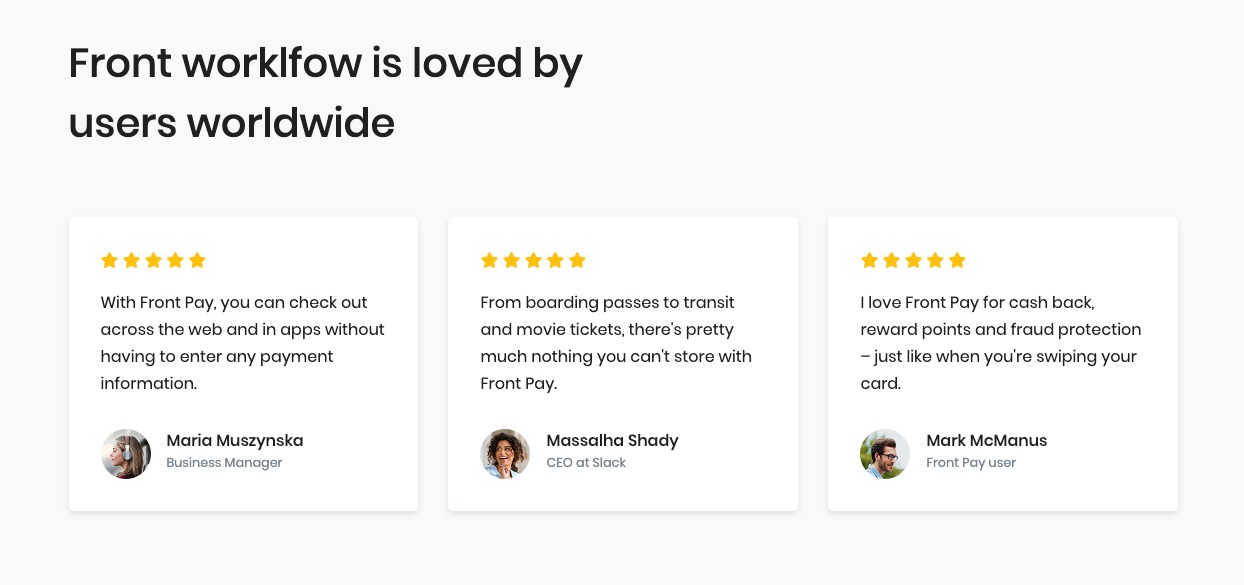The image size is (1244, 585).
Task: Click the boarding passes testimonial text
Action: pos(616,343)
